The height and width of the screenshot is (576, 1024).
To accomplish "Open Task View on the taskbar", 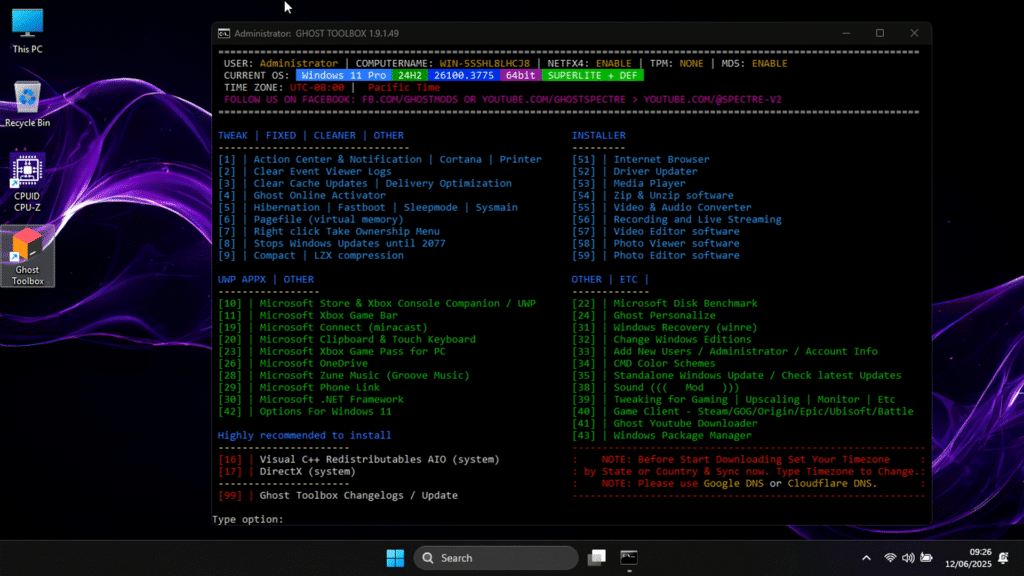I will [x=596, y=558].
